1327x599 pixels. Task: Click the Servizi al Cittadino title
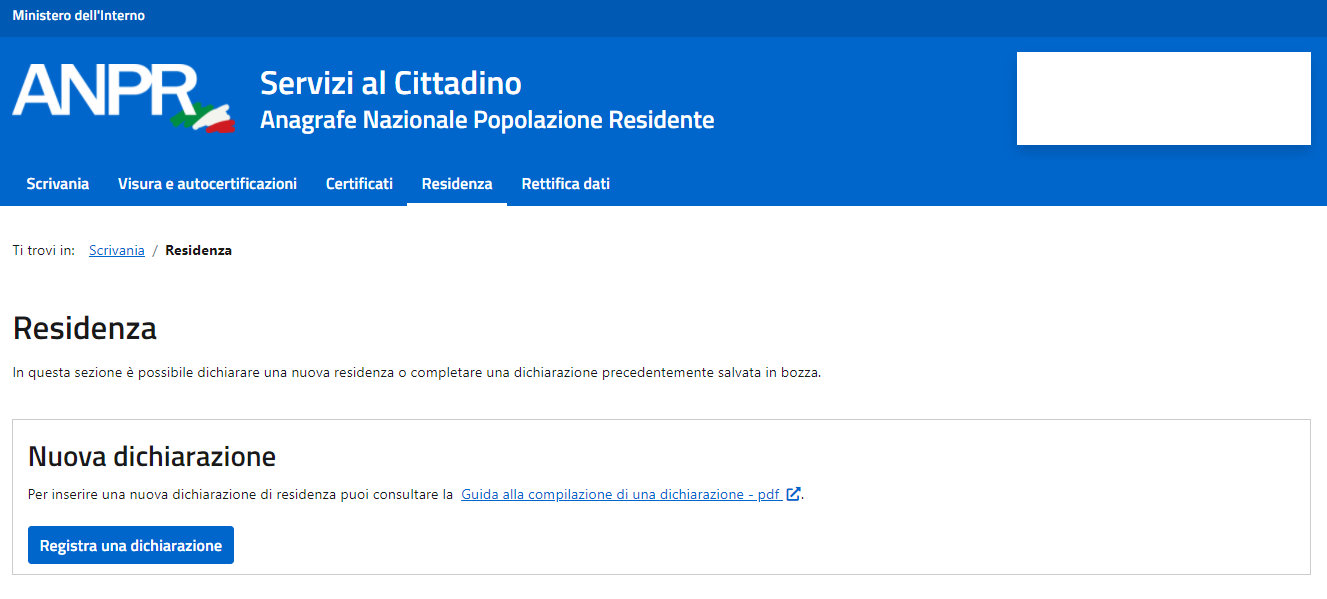tap(391, 82)
